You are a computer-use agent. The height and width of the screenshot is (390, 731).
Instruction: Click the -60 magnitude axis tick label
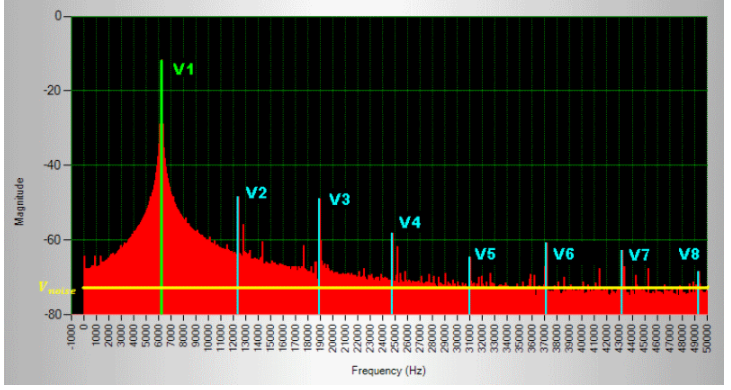click(52, 240)
